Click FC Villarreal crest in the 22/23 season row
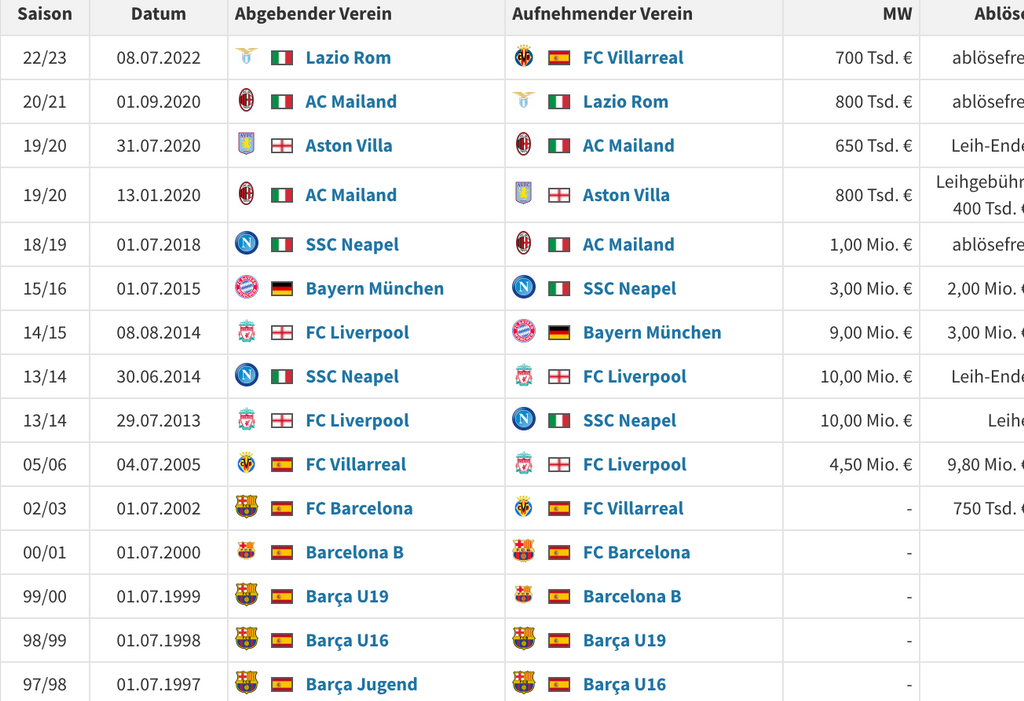 click(524, 57)
